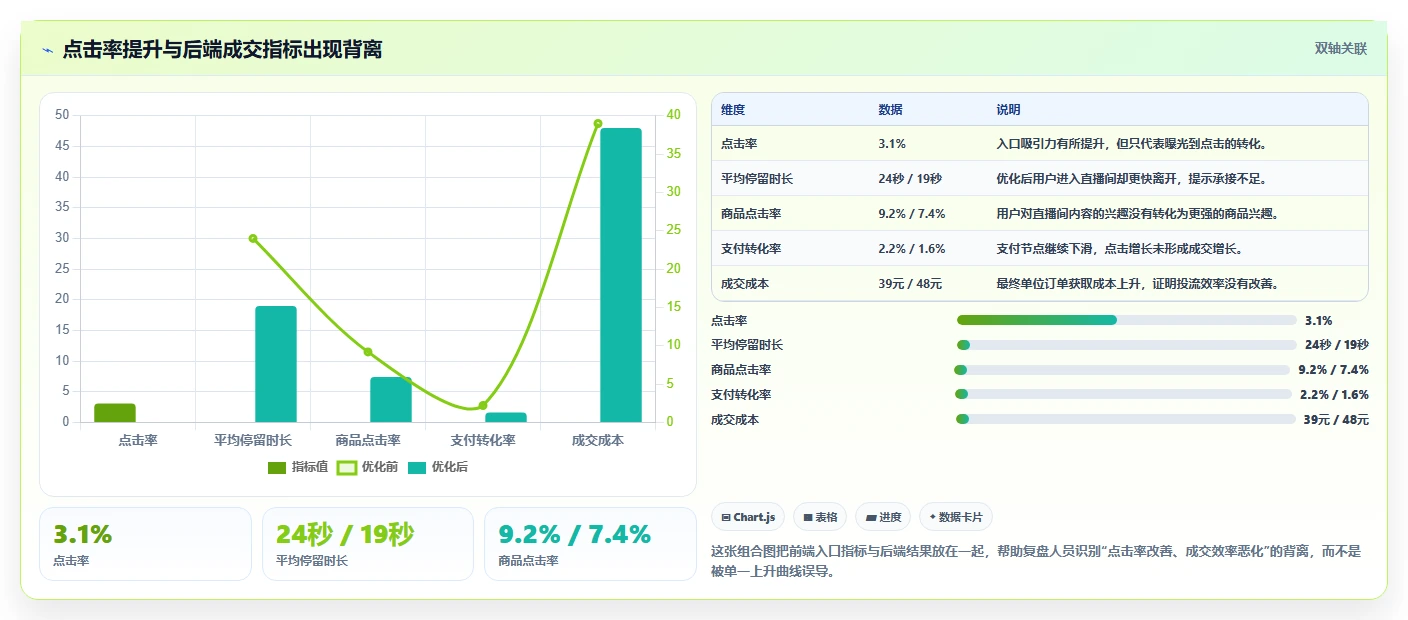Screen dimensions: 1408x620
Task: Click the 45 tick on the left axis
Action: (x=62, y=146)
